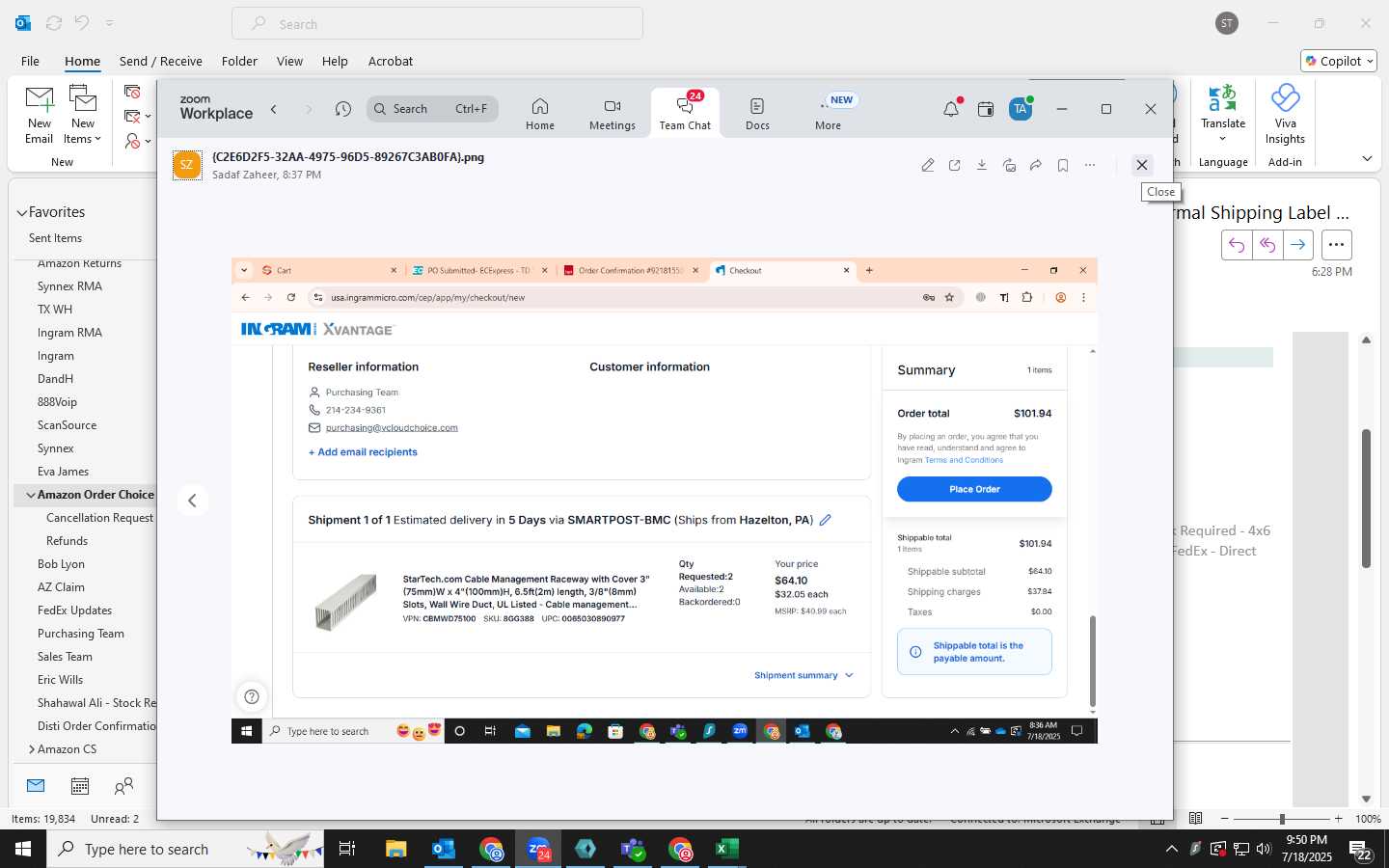
Task: Open the View ribbon tab
Action: [289, 61]
